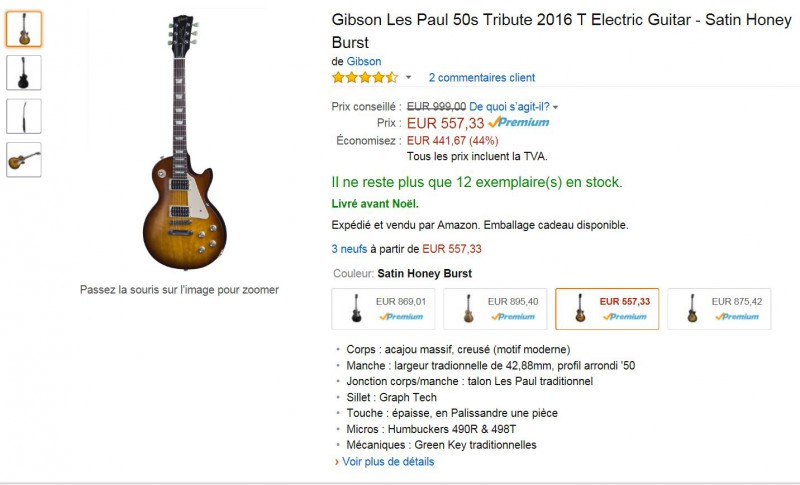Expand Voir plus de détails
This screenshot has width=800, height=485.
(x=388, y=462)
